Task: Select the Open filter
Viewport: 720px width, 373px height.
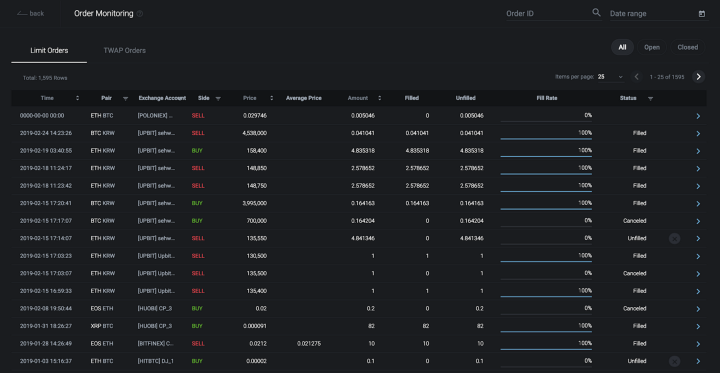Action: click(x=652, y=47)
